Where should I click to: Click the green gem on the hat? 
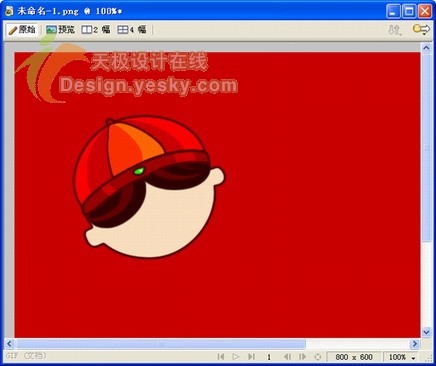pos(139,171)
